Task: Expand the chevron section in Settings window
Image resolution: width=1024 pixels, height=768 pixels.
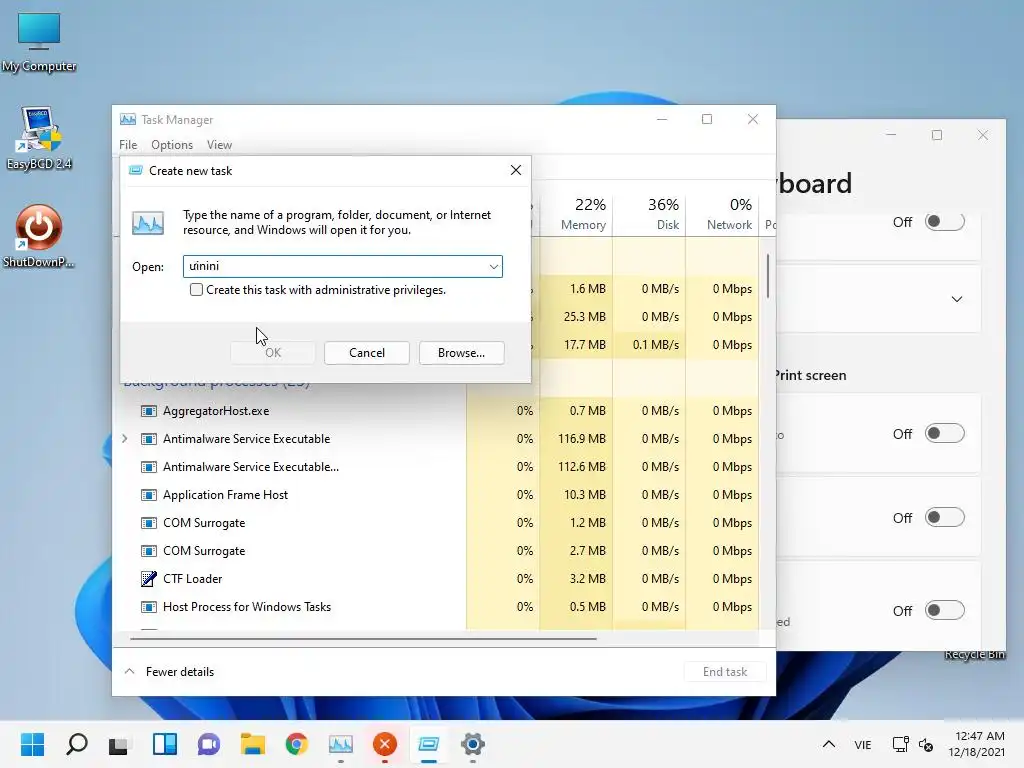Action: pyautogui.click(x=957, y=299)
